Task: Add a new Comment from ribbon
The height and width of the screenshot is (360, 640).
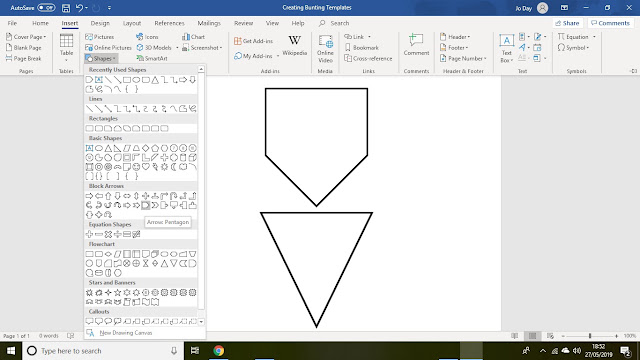Action: click(416, 45)
